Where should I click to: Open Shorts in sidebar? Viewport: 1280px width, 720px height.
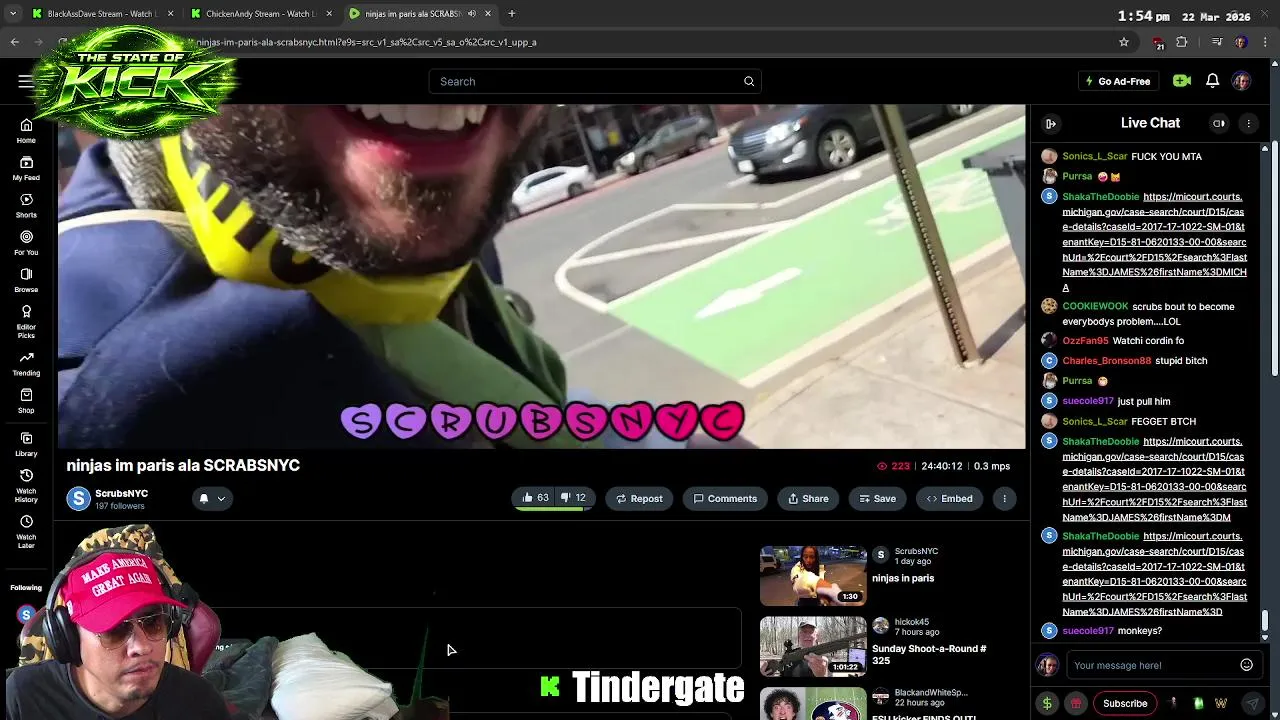[26, 205]
